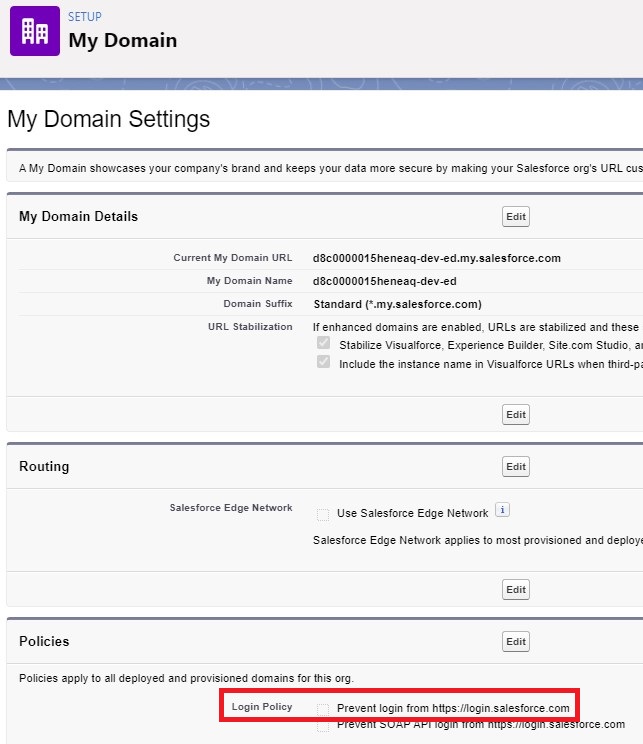The width and height of the screenshot is (643, 744).
Task: Click Edit button in Policies header
Action: click(516, 642)
